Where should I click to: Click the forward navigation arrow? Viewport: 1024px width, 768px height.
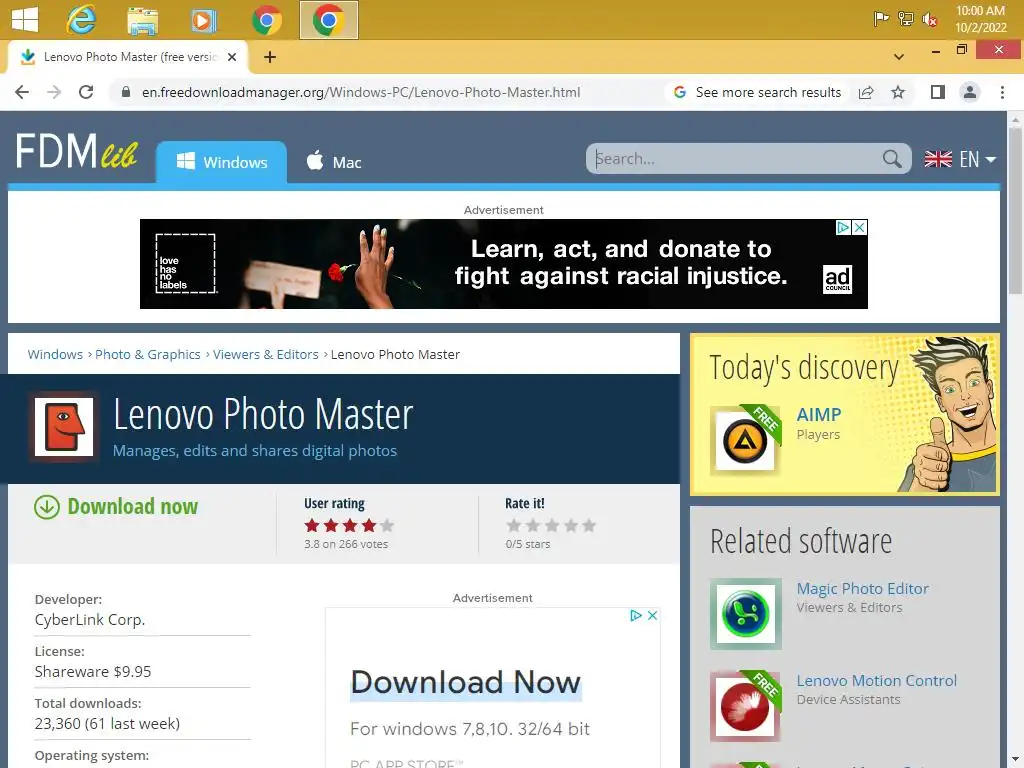tap(54, 92)
